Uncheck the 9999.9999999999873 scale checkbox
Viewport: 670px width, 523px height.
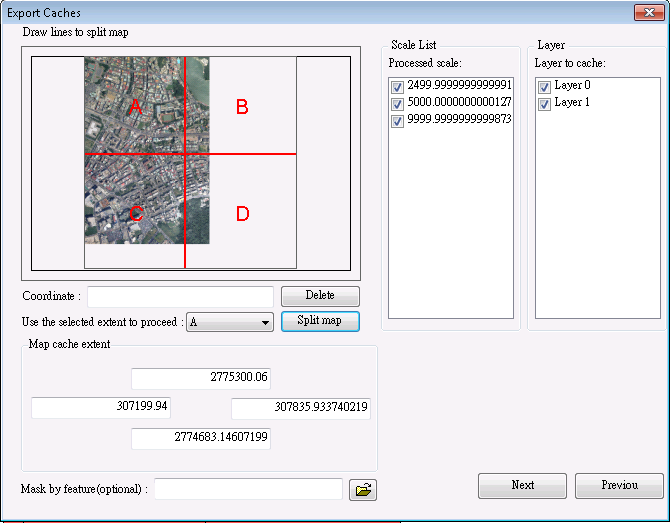[x=397, y=121]
